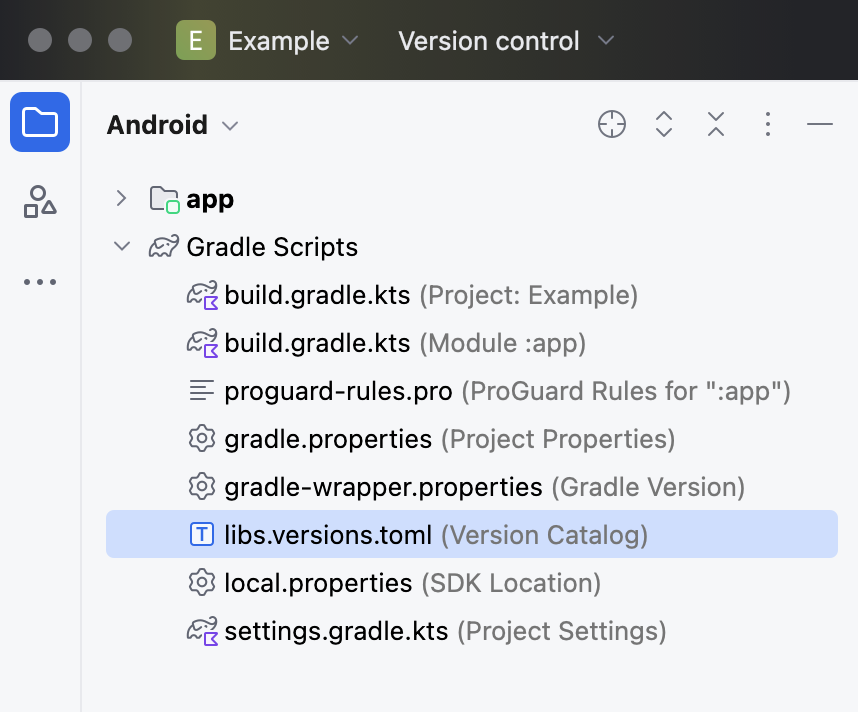Click the green Example project badge
858x712 pixels.
pyautogui.click(x=195, y=41)
